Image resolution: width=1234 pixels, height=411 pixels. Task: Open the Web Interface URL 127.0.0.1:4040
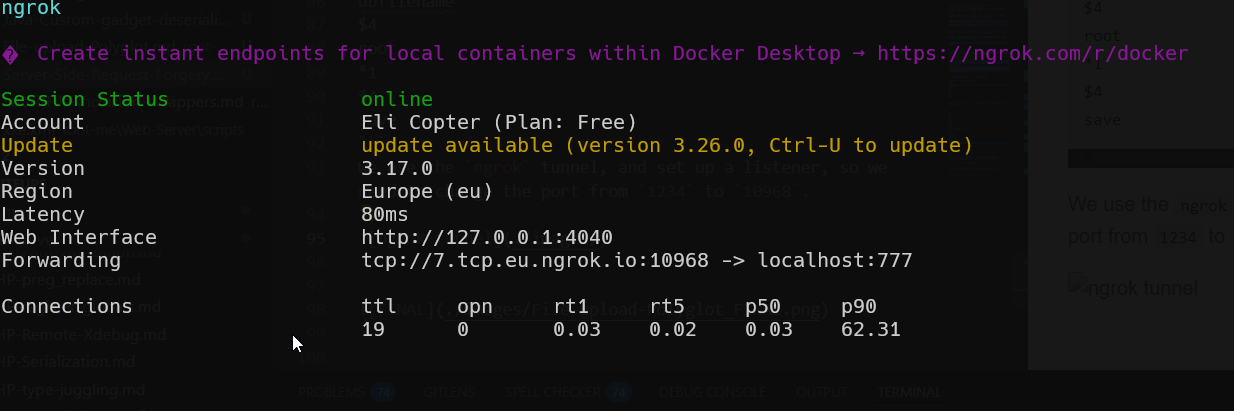[x=486, y=237]
